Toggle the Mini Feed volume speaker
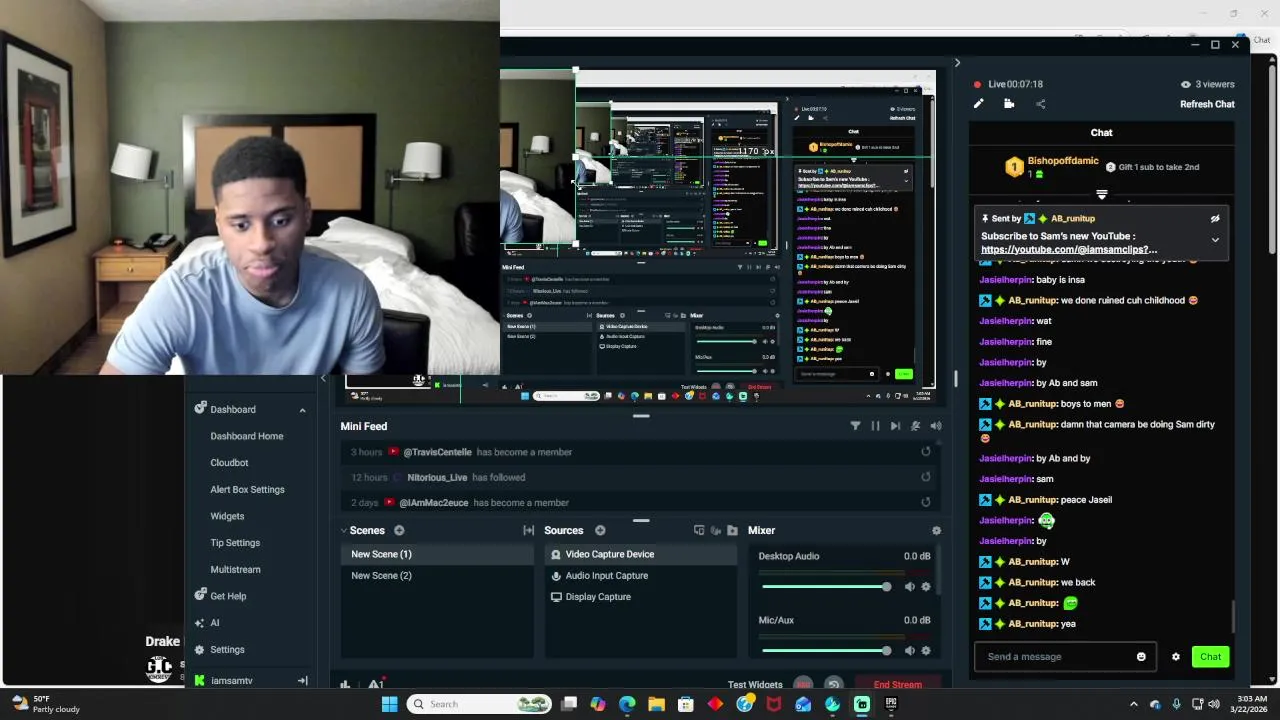The image size is (1280, 720). (x=936, y=426)
